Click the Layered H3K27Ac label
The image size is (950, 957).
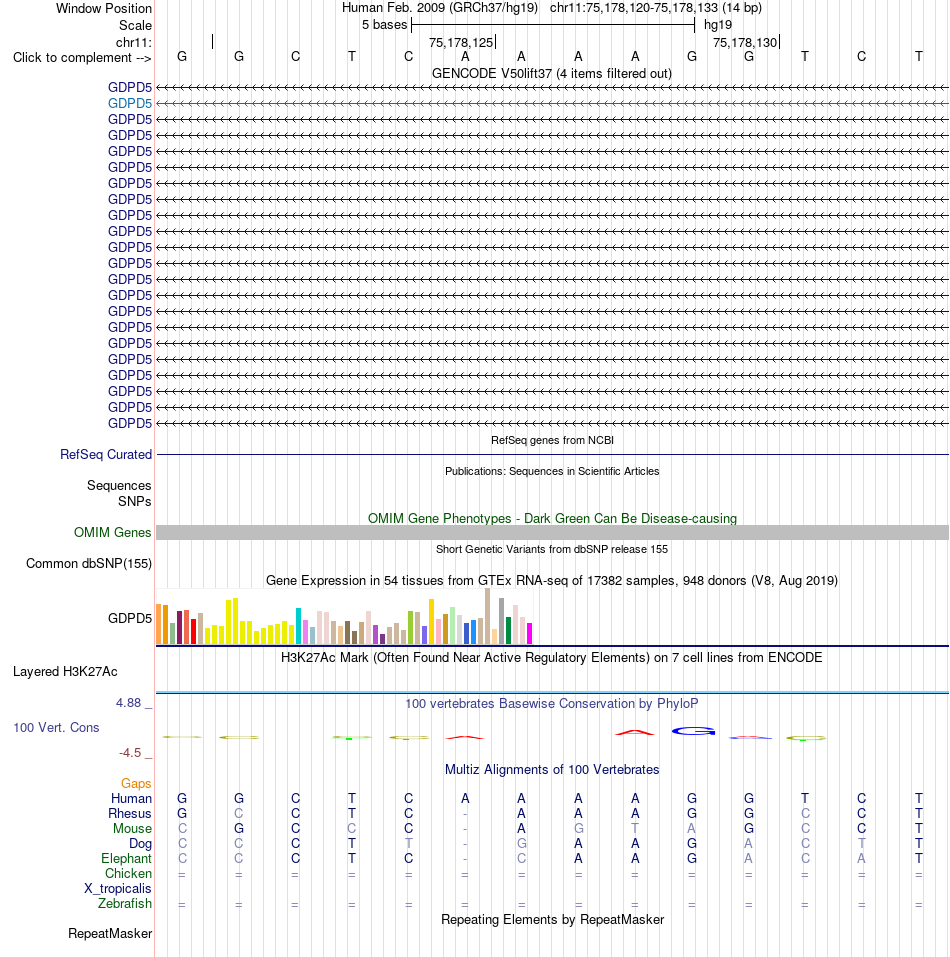(65, 671)
